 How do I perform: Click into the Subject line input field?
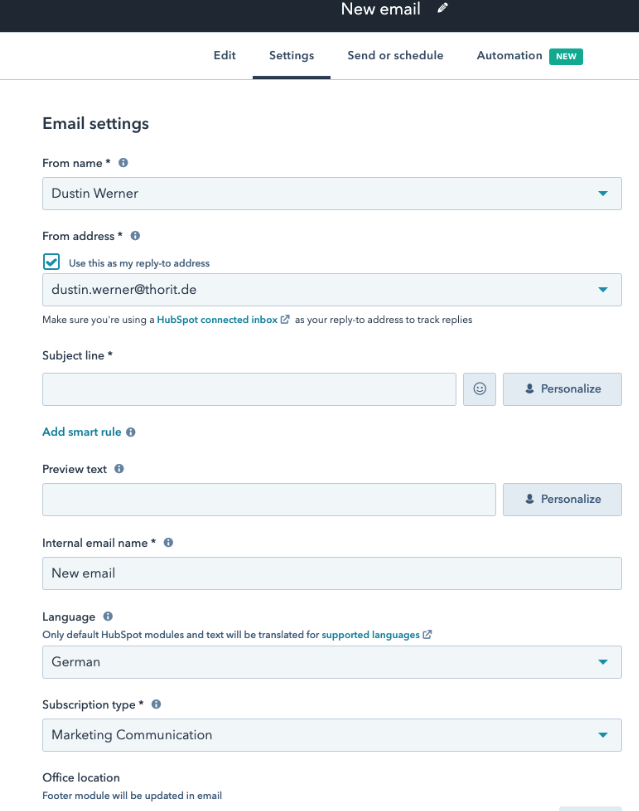pyautogui.click(x=249, y=389)
